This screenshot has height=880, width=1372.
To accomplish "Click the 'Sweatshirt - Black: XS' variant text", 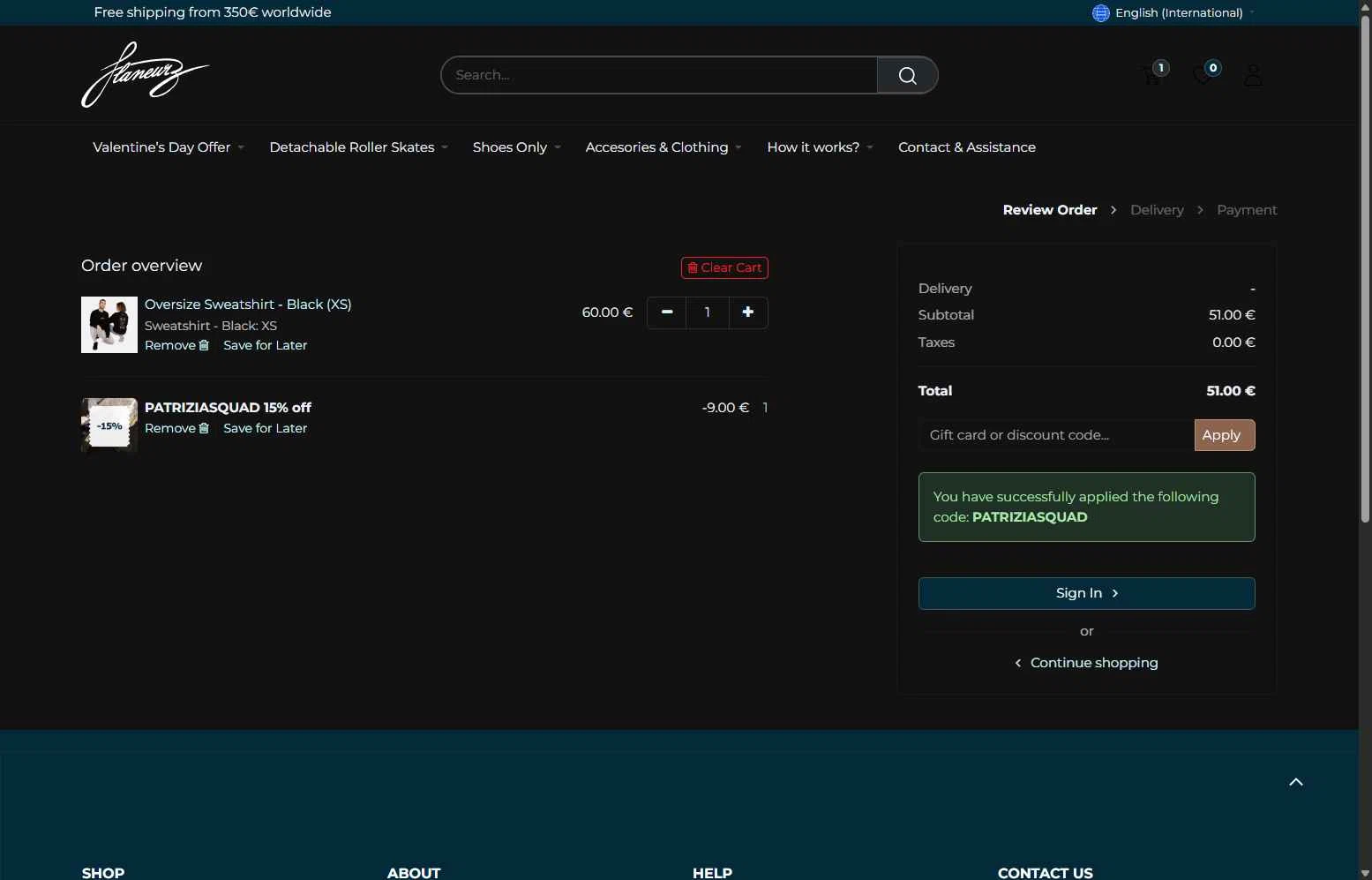I will tap(211, 326).
